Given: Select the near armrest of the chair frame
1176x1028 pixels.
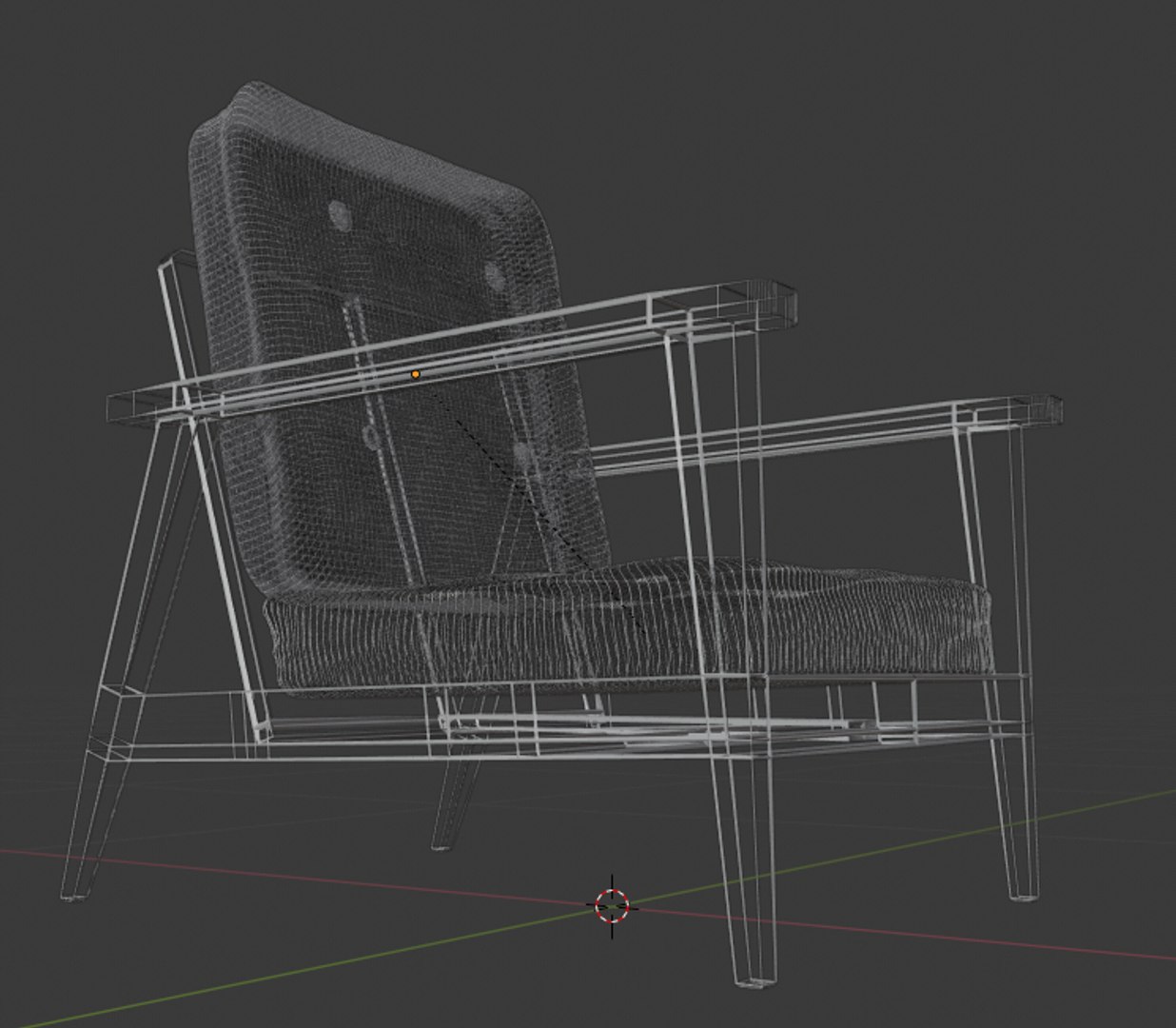Looking at the screenshot, I should pos(453,350).
